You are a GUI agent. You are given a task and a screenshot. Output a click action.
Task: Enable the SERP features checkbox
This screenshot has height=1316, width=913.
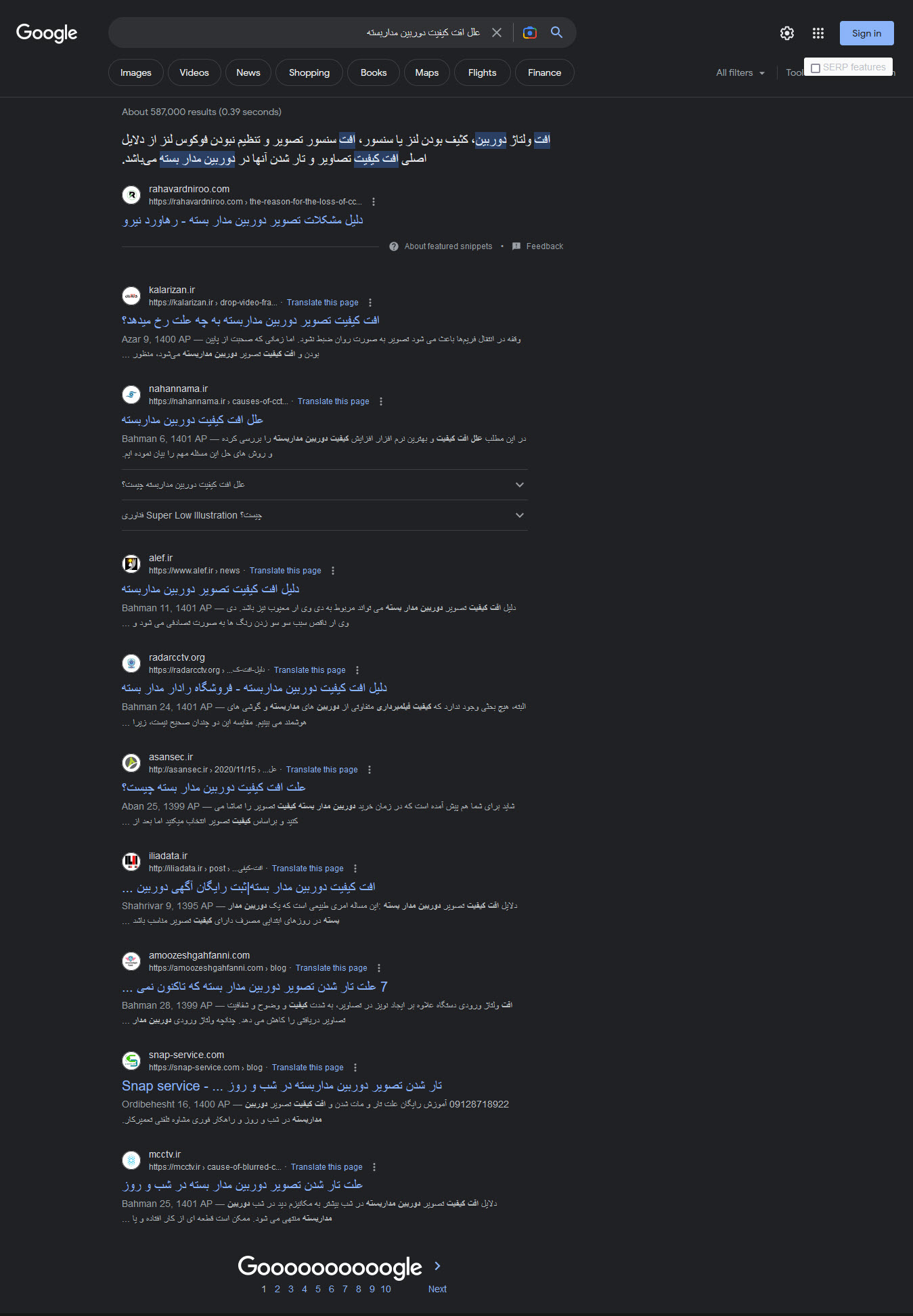(x=816, y=68)
